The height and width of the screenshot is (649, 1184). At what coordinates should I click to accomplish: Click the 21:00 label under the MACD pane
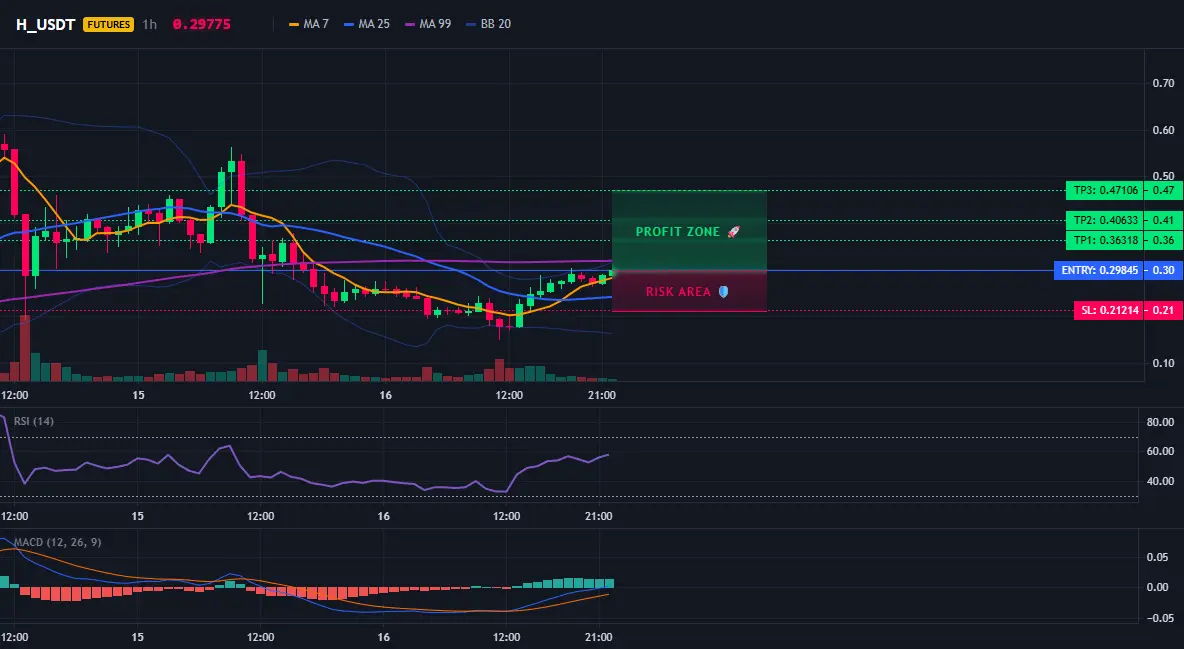(599, 637)
